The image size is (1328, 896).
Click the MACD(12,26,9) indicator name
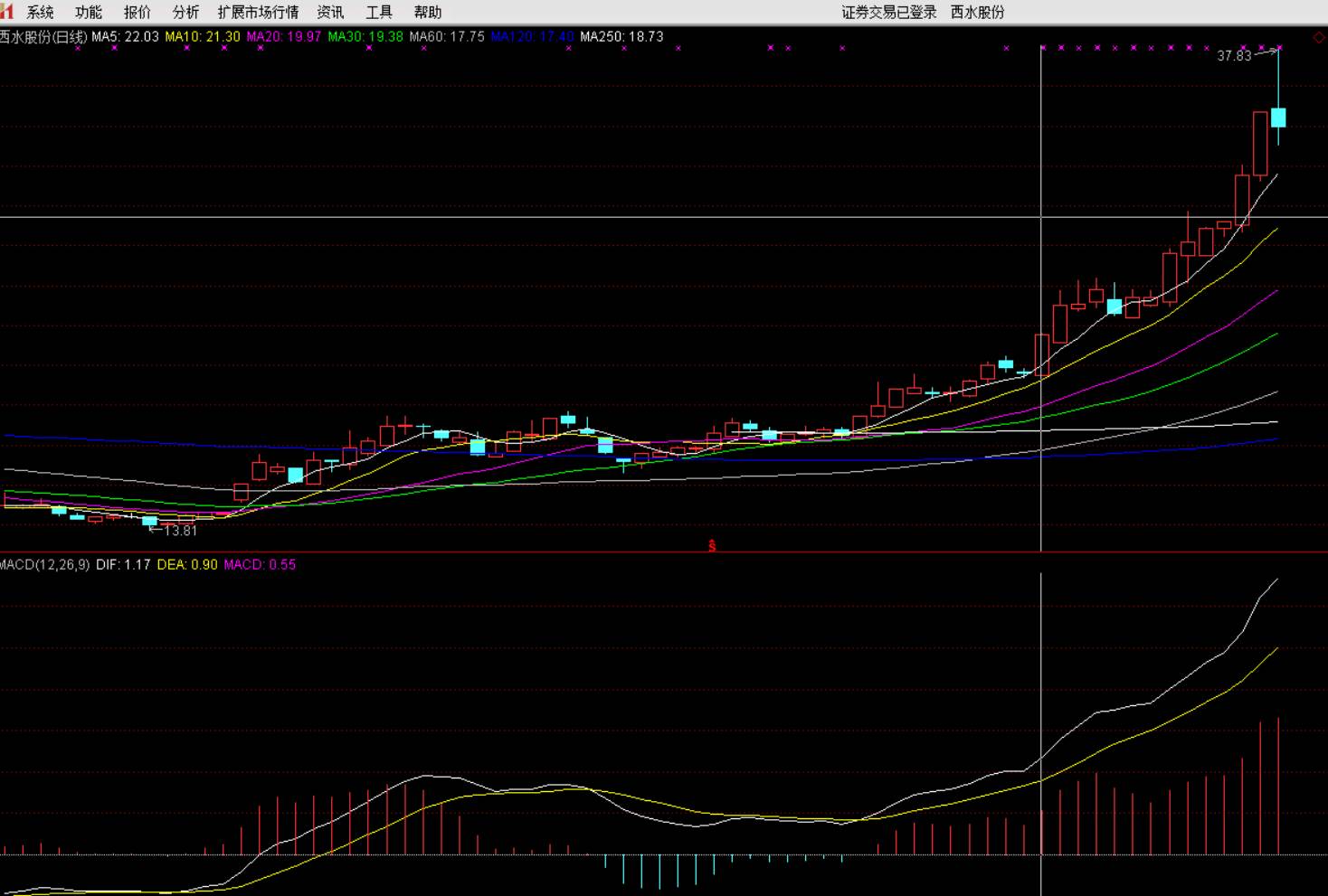pos(45,564)
